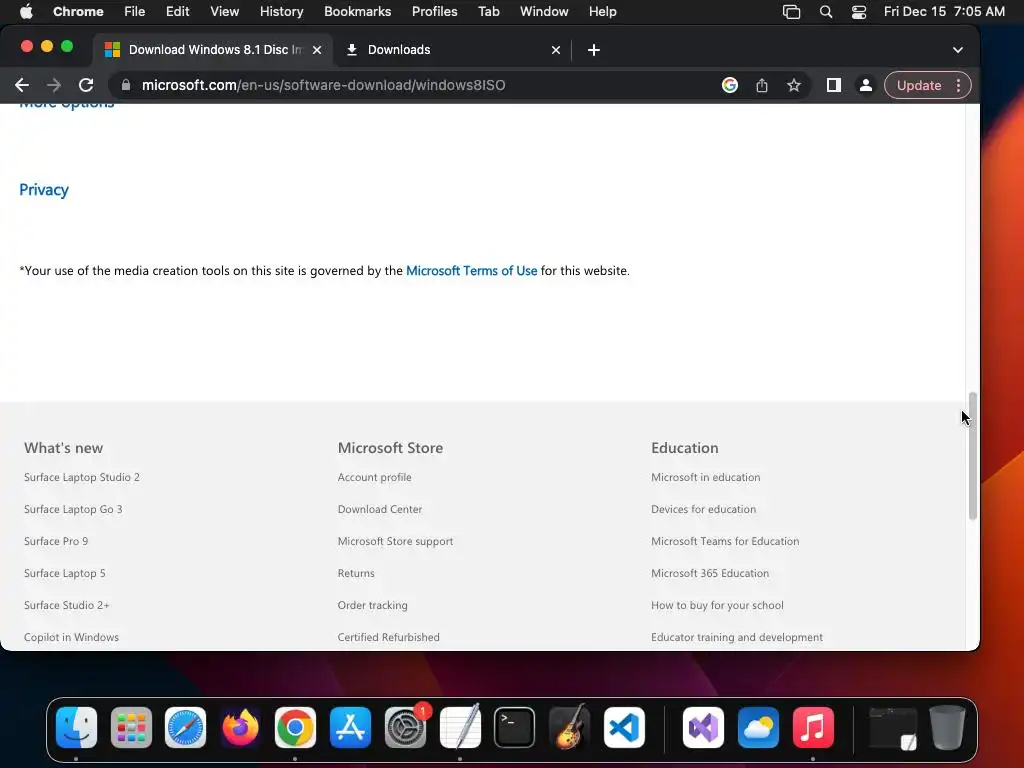Close the Downloads tab

tap(556, 50)
